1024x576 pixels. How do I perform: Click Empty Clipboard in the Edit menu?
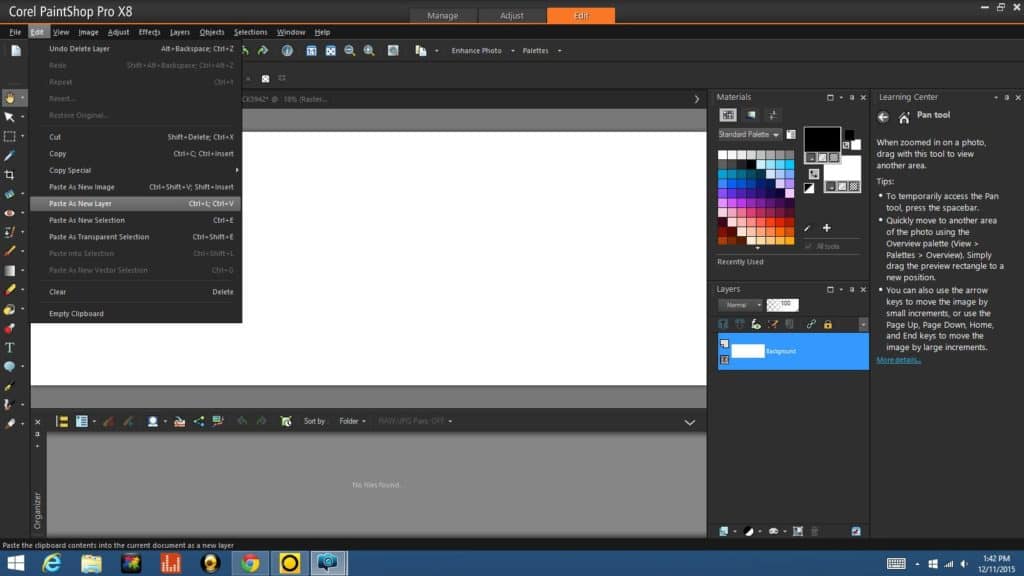[77, 313]
